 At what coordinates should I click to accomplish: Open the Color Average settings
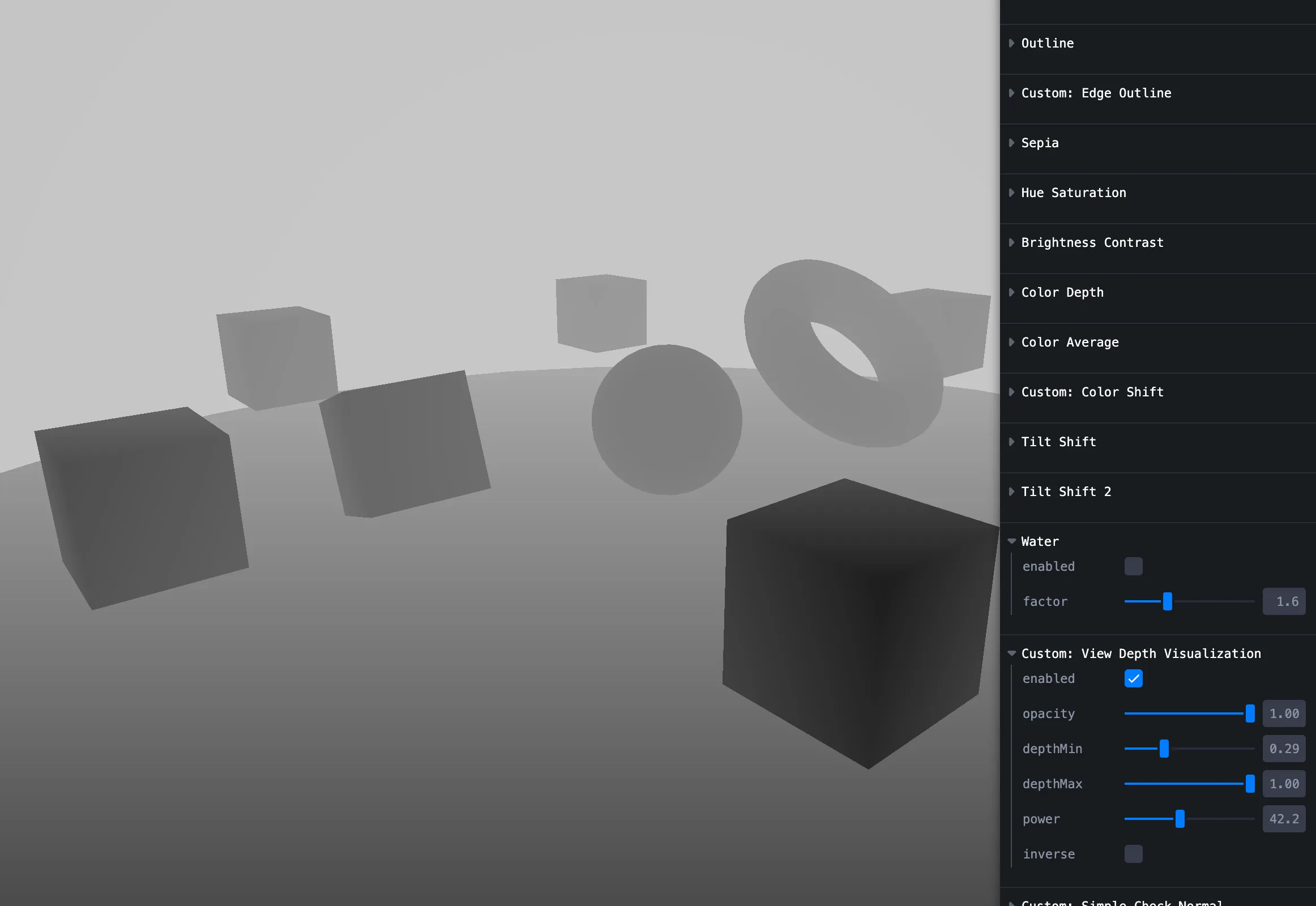click(1070, 342)
